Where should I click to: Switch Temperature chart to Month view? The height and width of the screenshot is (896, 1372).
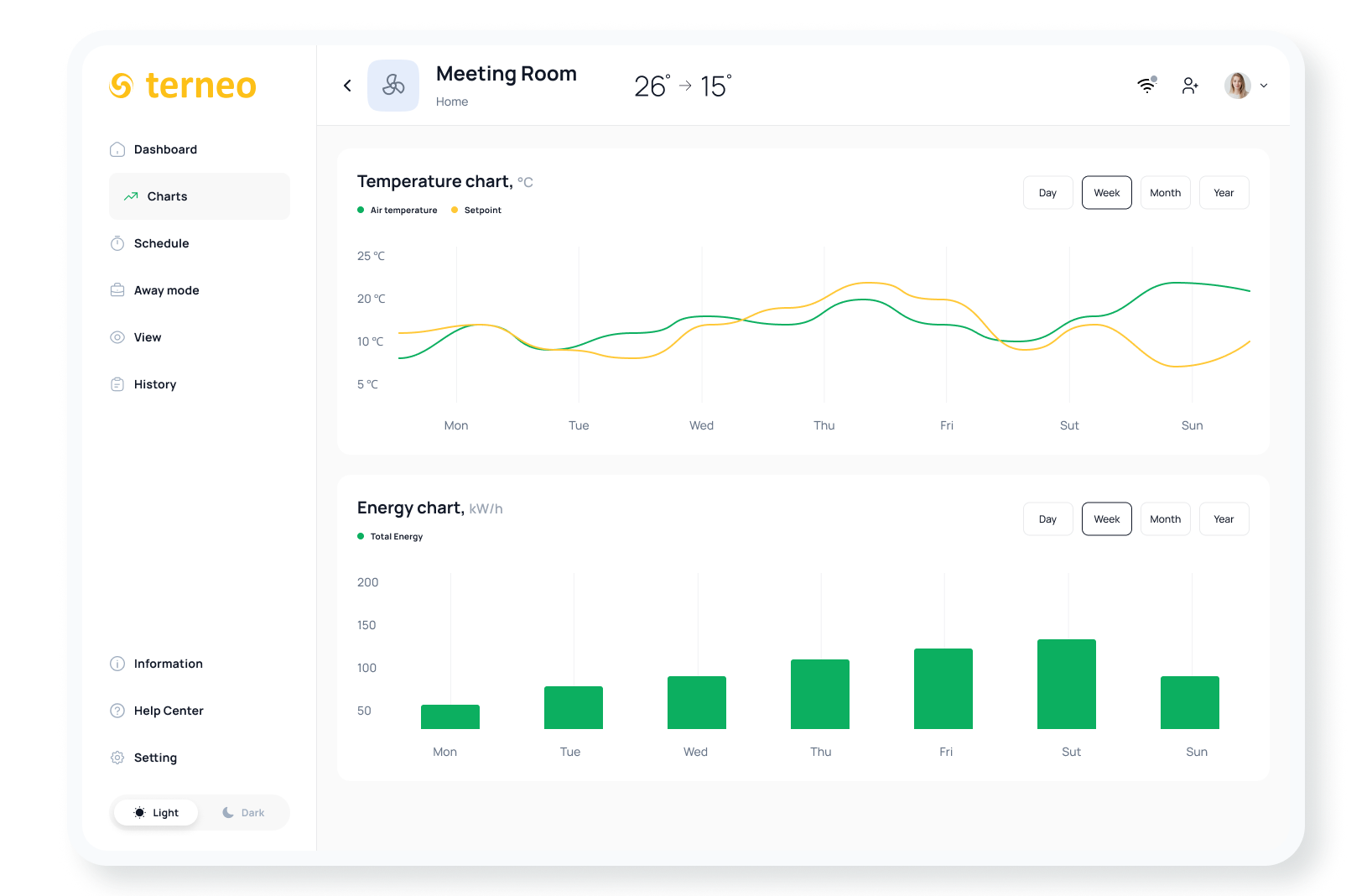(x=1165, y=192)
